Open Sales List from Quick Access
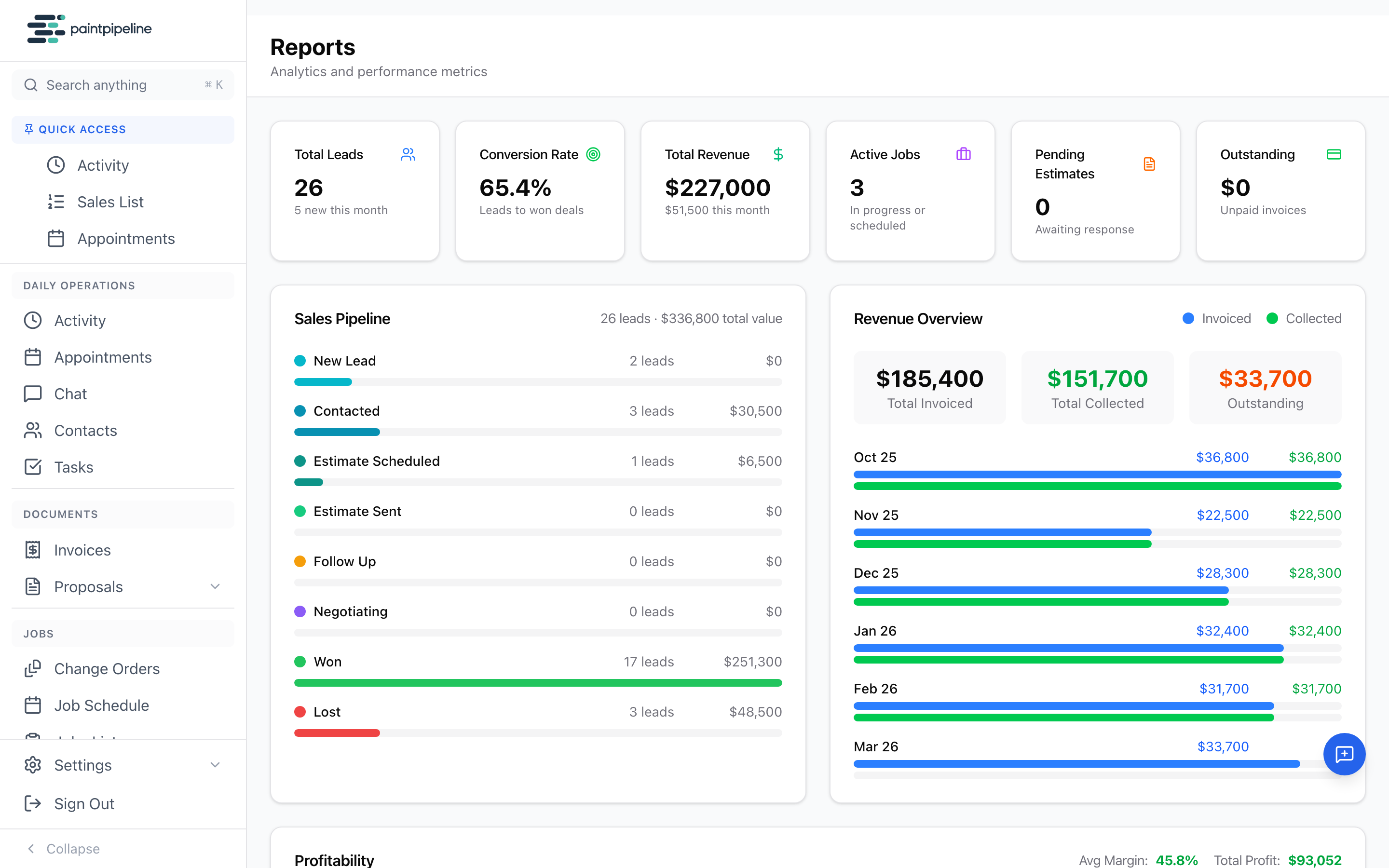The image size is (1389, 868). coord(110,202)
